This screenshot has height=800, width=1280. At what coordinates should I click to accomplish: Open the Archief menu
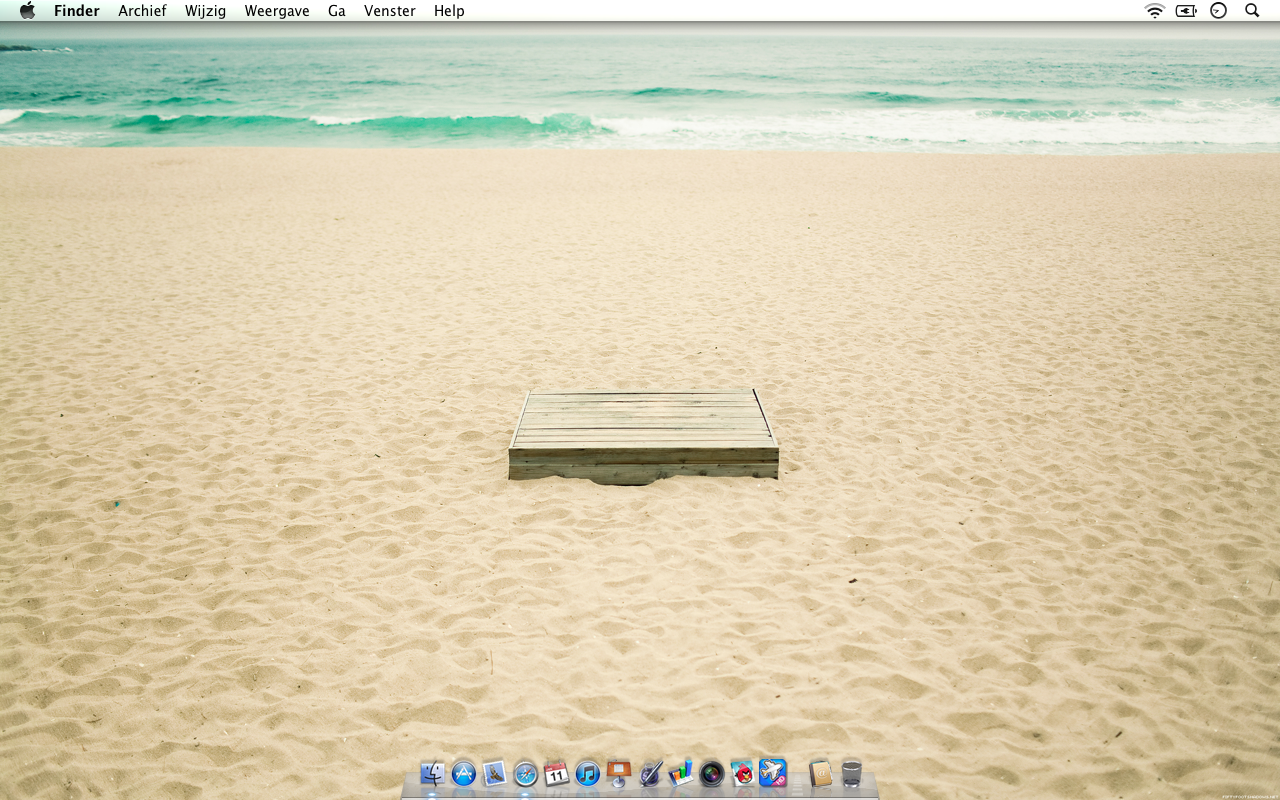[142, 11]
